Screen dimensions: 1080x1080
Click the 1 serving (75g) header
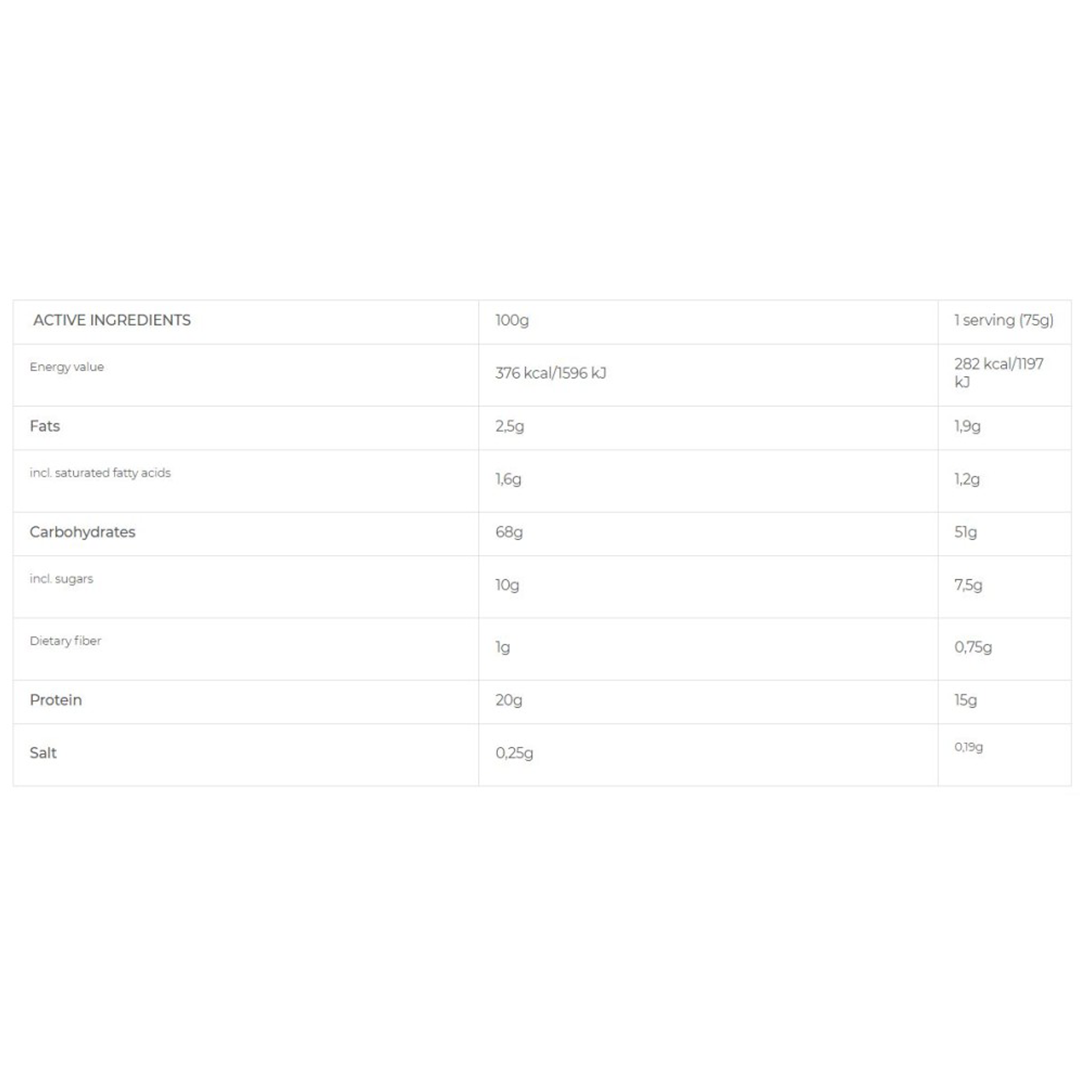tap(1003, 321)
